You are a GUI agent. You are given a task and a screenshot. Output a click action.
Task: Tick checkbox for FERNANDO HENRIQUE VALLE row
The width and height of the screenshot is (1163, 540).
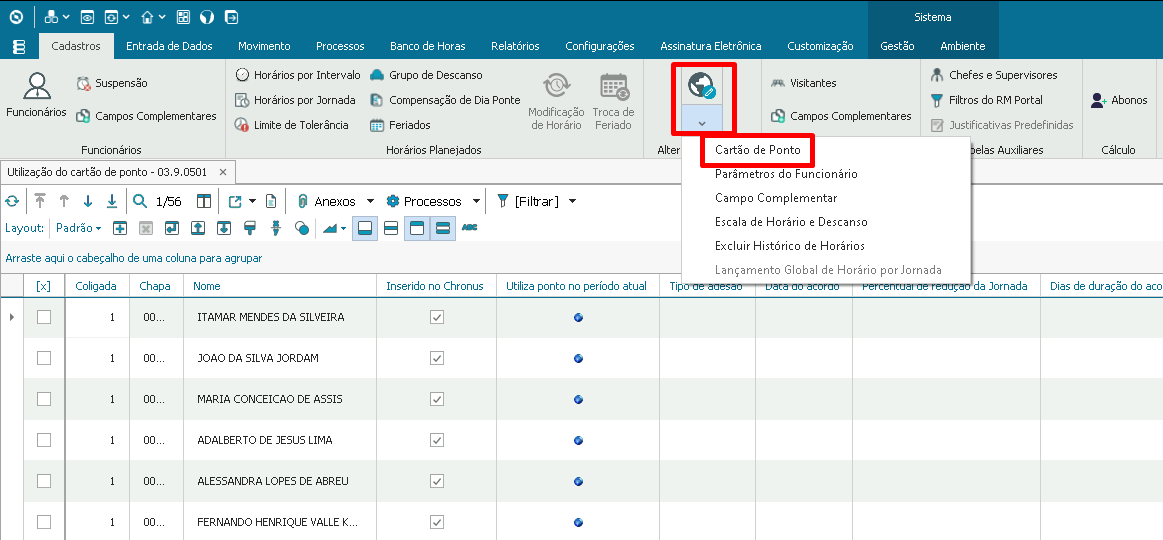coord(44,521)
